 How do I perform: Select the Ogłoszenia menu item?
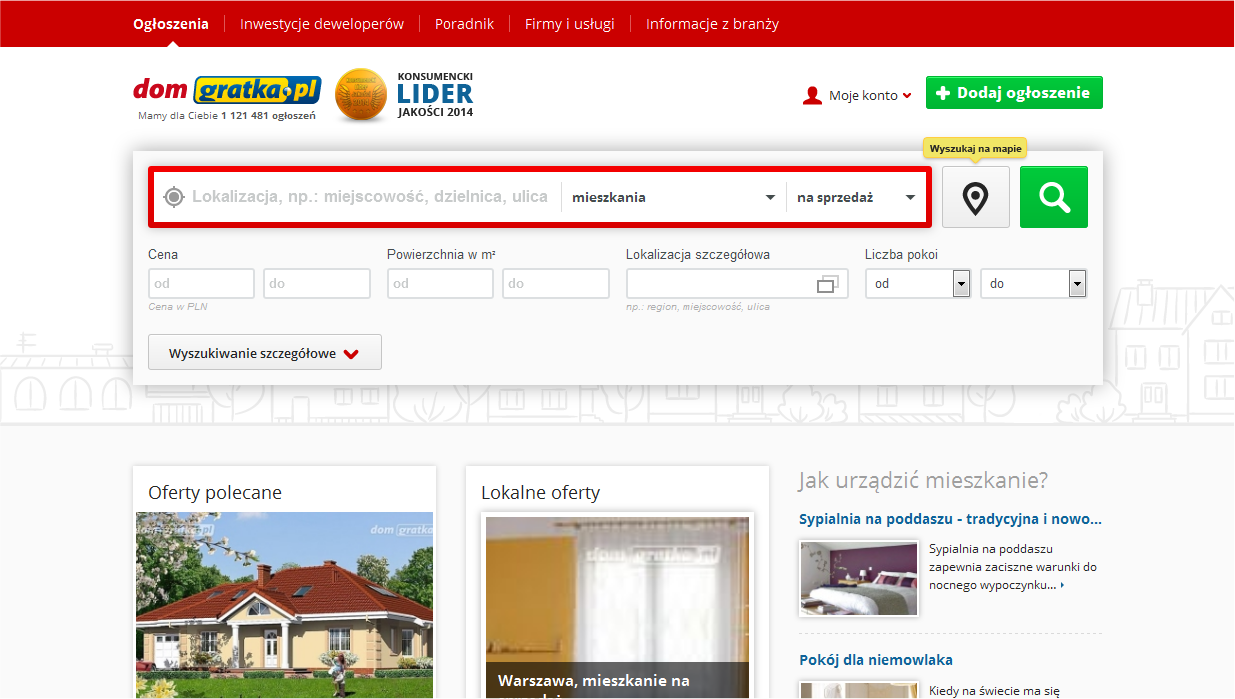(171, 24)
